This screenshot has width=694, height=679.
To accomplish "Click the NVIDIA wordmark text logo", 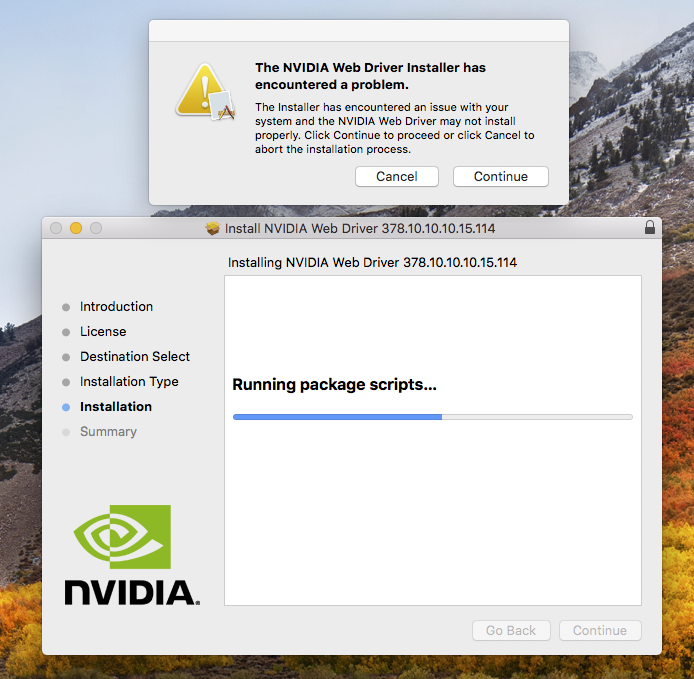I will tap(132, 593).
